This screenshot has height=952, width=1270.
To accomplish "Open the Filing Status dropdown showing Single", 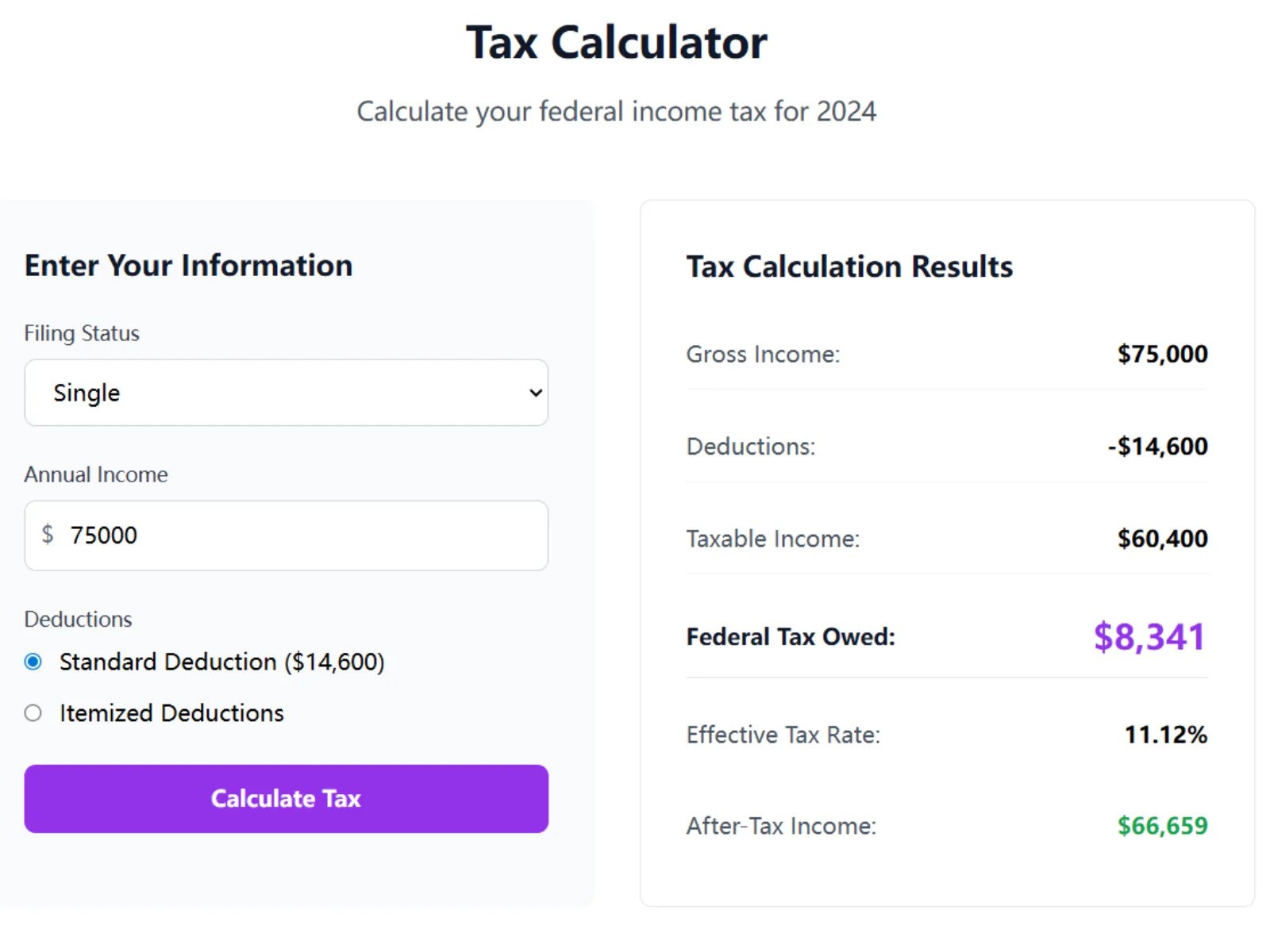I will click(x=286, y=393).
